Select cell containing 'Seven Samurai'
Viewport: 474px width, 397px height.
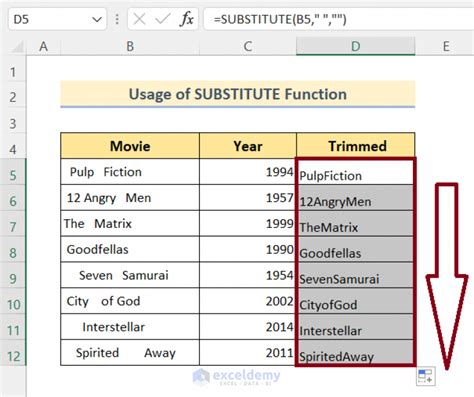point(130,275)
